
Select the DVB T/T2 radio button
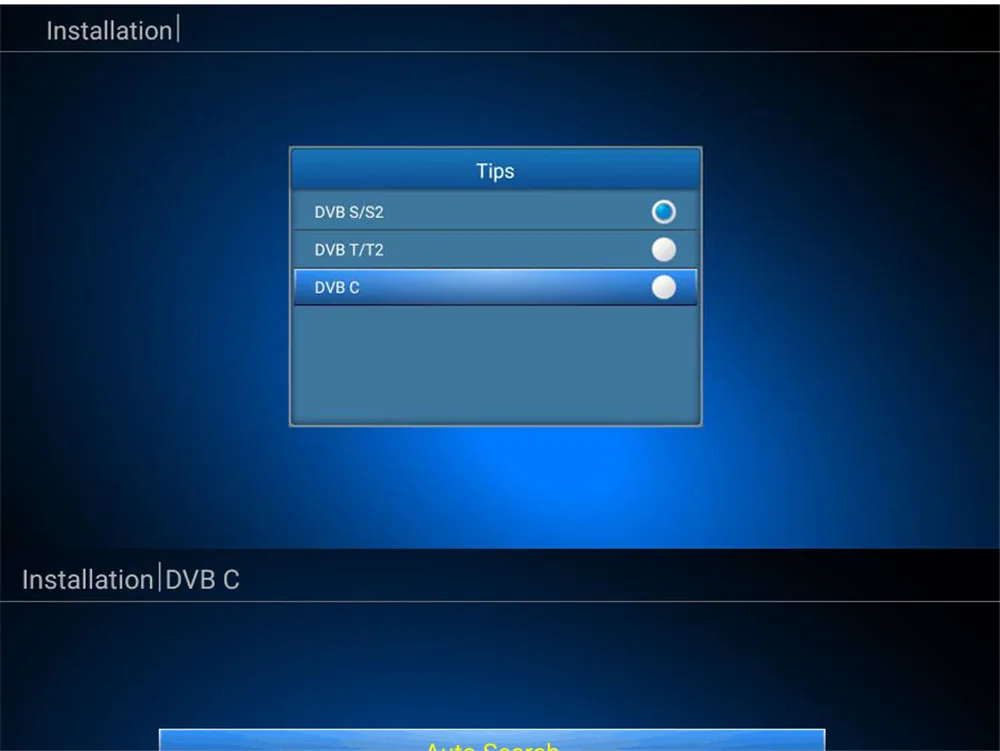(663, 249)
